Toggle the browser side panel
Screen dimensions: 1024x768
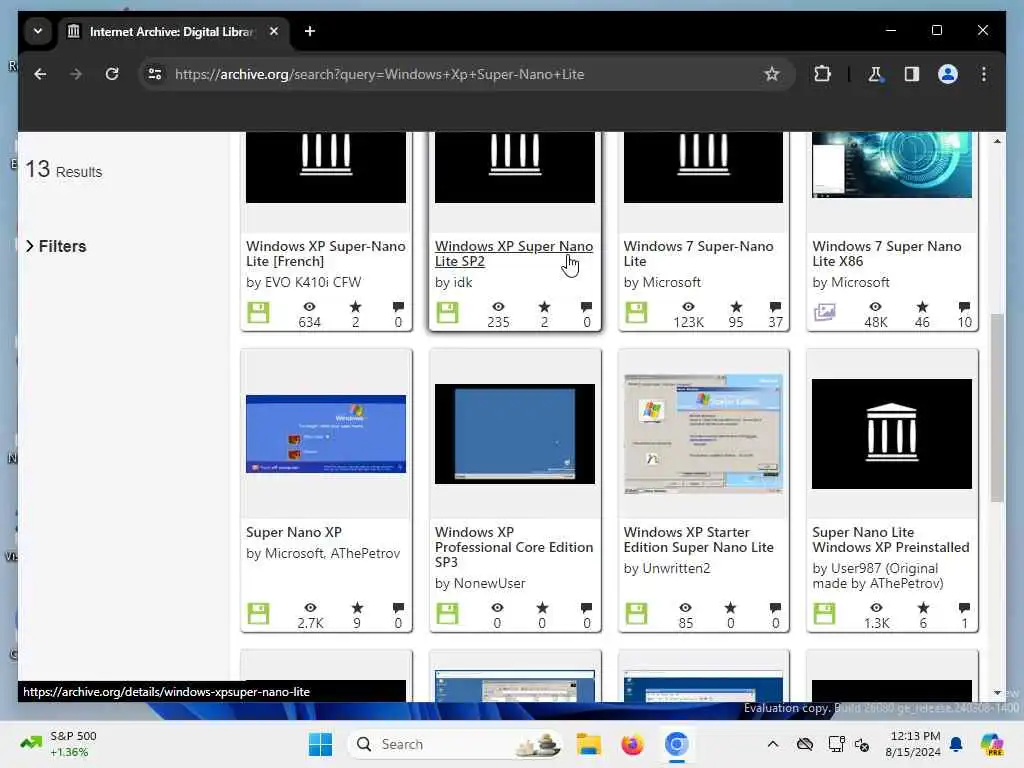912,74
